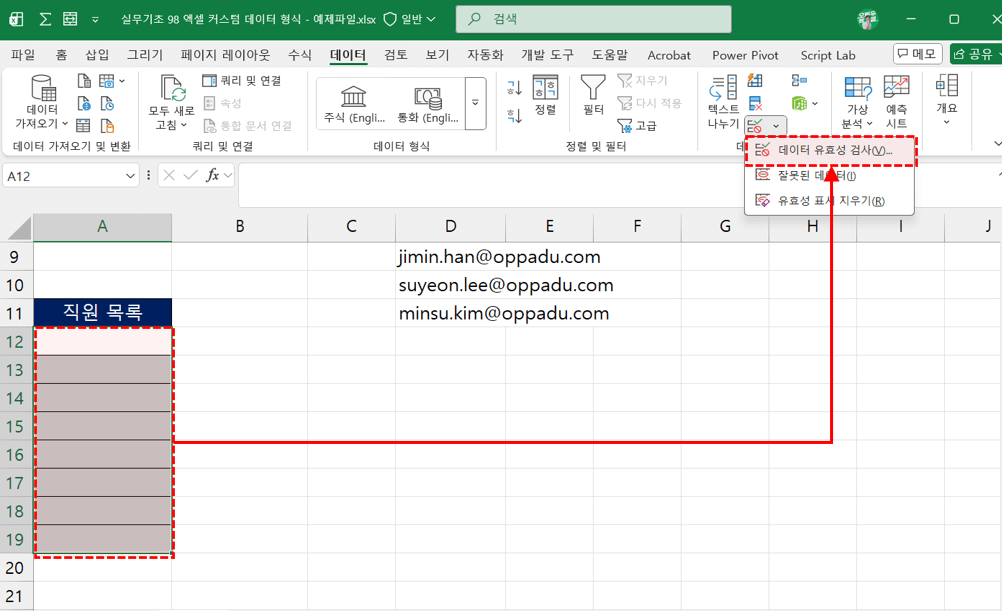Select cell B11 in the worksheet
Image resolution: width=1002 pixels, height=611 pixels.
[240, 313]
